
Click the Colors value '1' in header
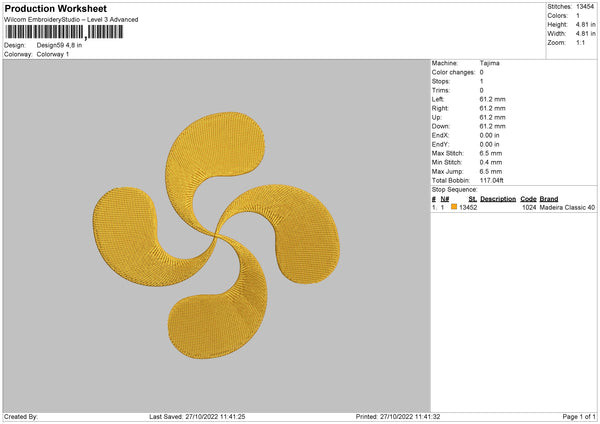tap(578, 16)
